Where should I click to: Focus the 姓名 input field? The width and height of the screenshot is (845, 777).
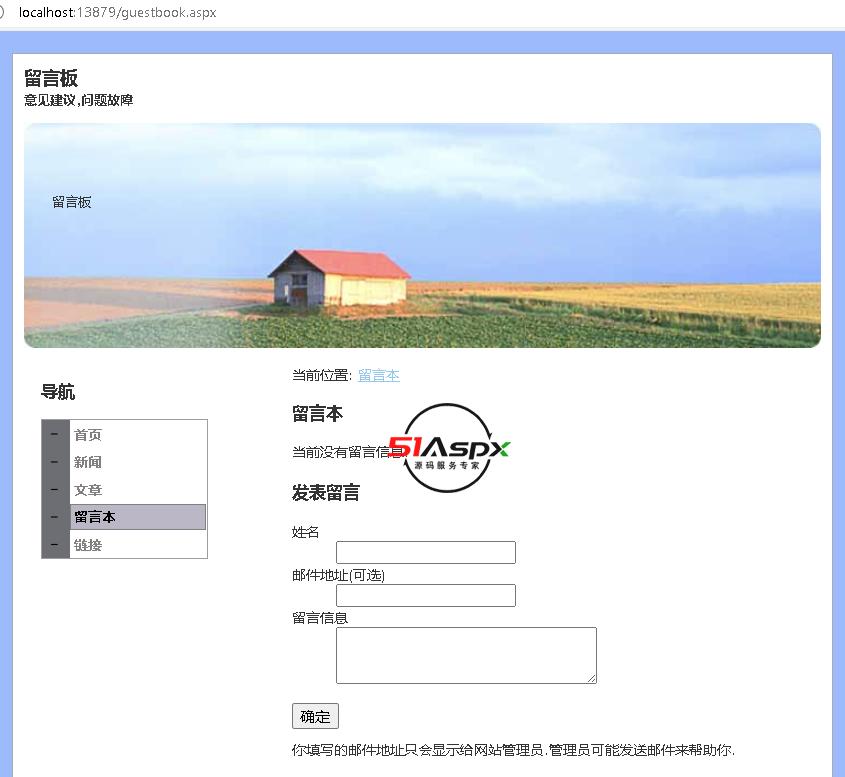click(x=426, y=552)
